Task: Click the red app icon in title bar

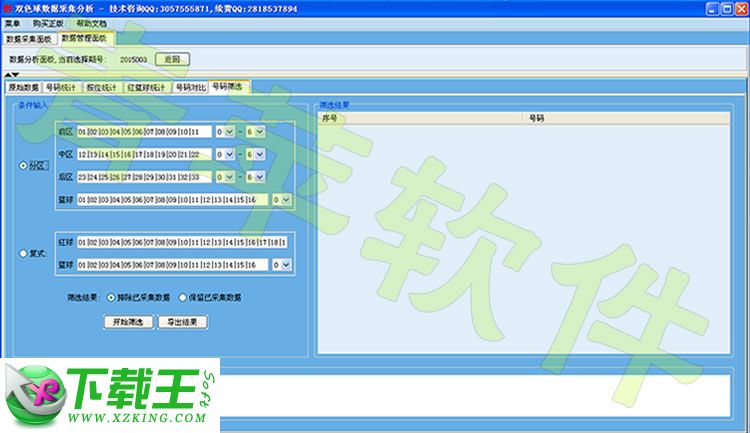Action: [x=7, y=9]
